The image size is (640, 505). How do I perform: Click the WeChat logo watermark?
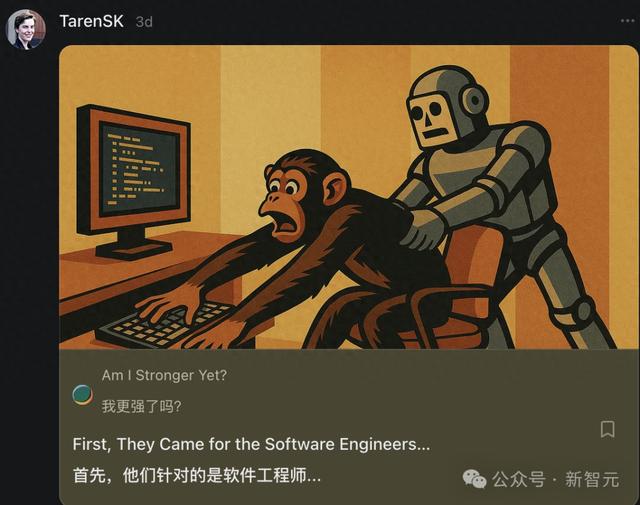click(x=474, y=478)
